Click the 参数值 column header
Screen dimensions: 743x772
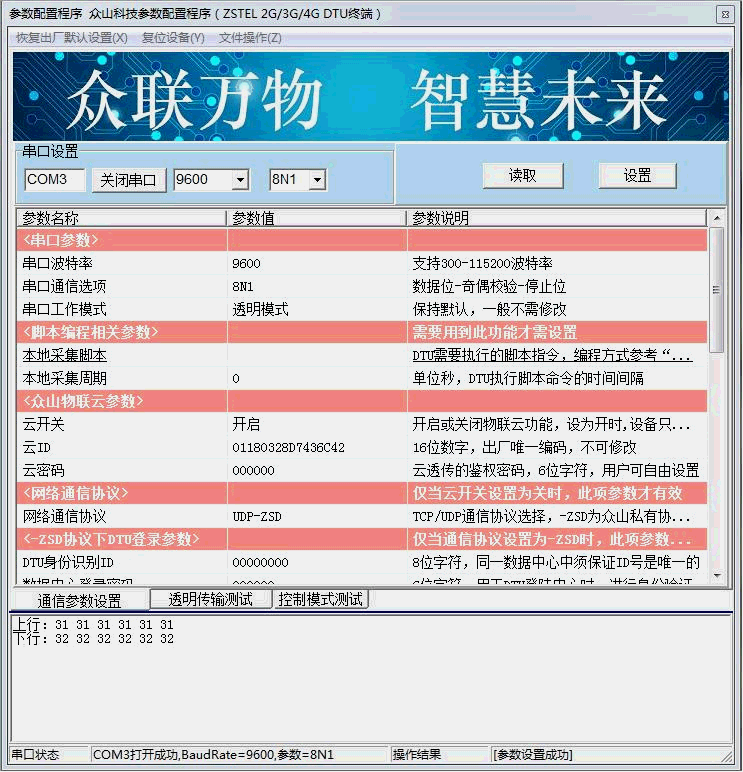317,218
